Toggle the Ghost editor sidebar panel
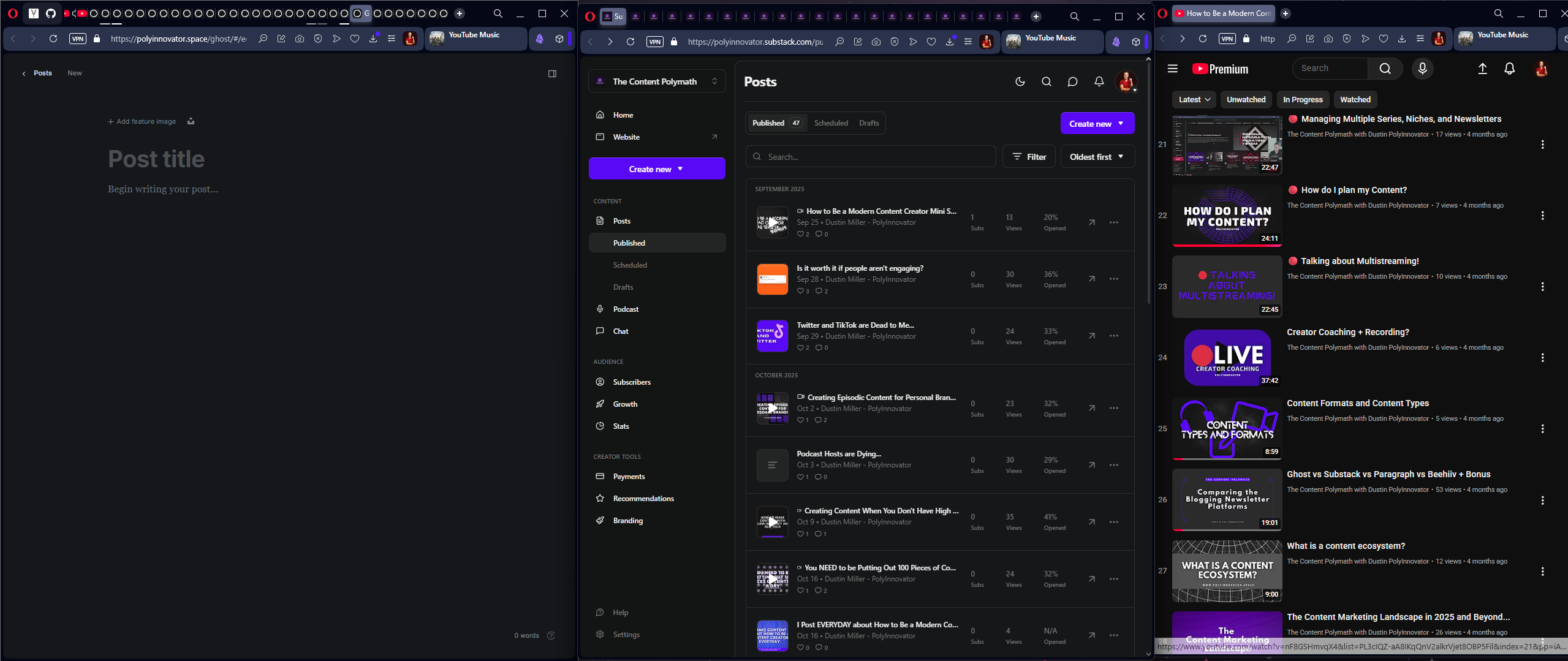The image size is (1568, 661). pos(552,74)
